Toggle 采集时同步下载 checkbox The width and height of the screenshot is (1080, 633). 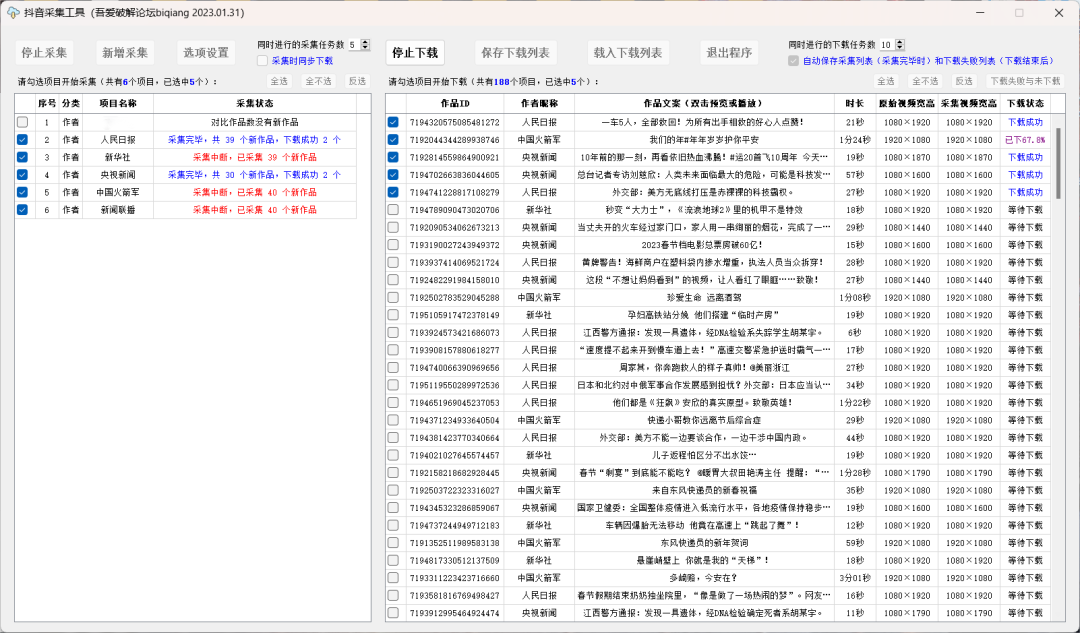pos(262,61)
